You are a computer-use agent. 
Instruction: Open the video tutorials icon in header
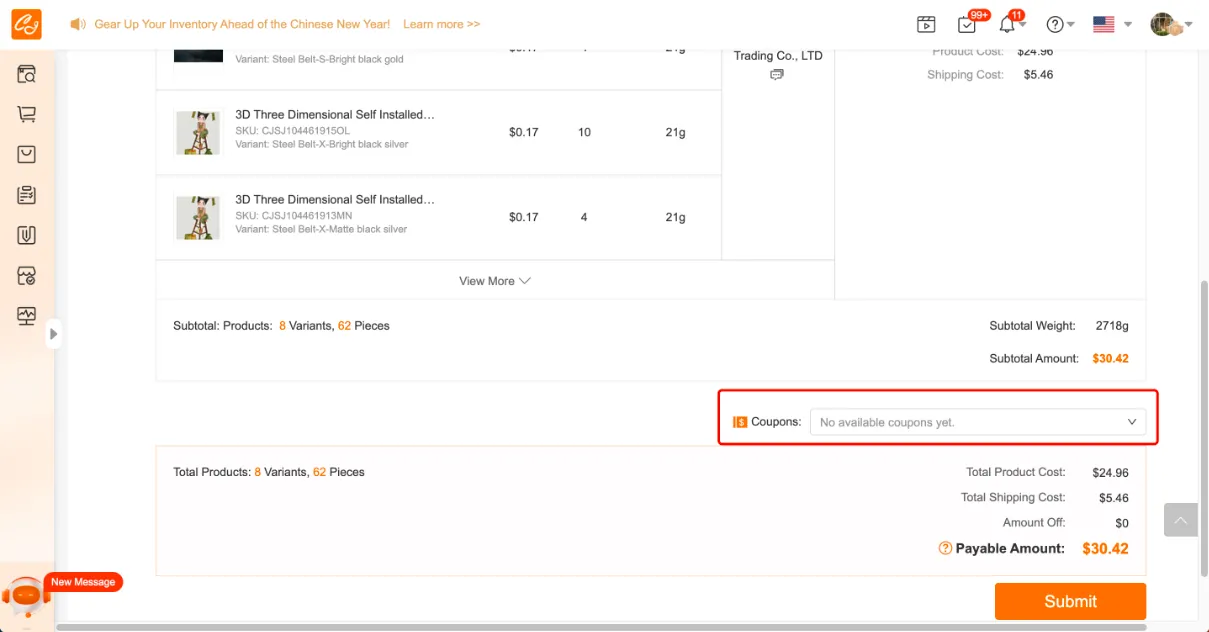coord(926,24)
